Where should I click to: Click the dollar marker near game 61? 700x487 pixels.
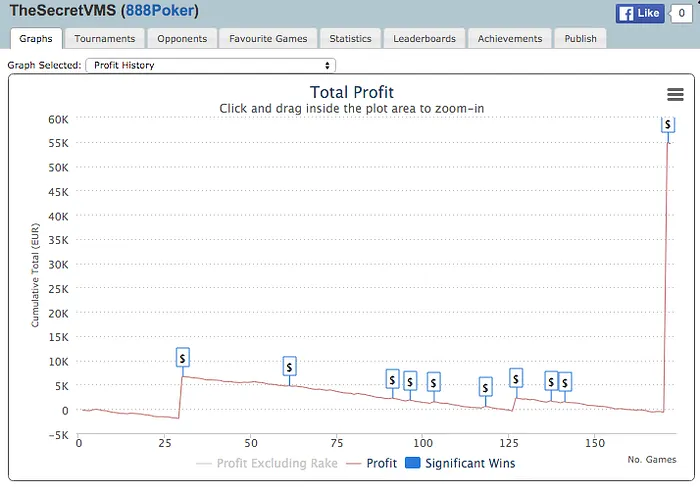(x=289, y=367)
